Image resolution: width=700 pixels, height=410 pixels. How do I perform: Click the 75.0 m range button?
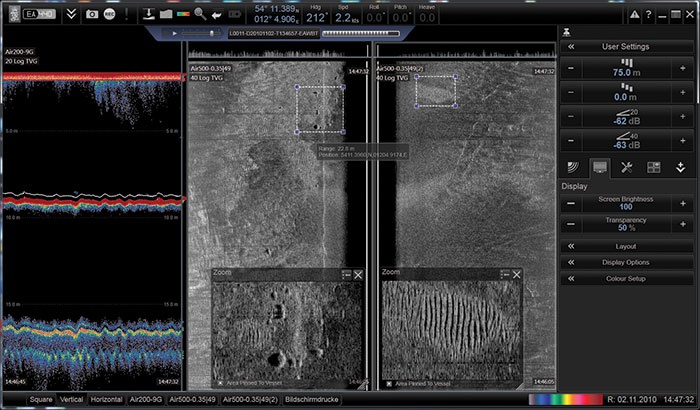point(626,68)
